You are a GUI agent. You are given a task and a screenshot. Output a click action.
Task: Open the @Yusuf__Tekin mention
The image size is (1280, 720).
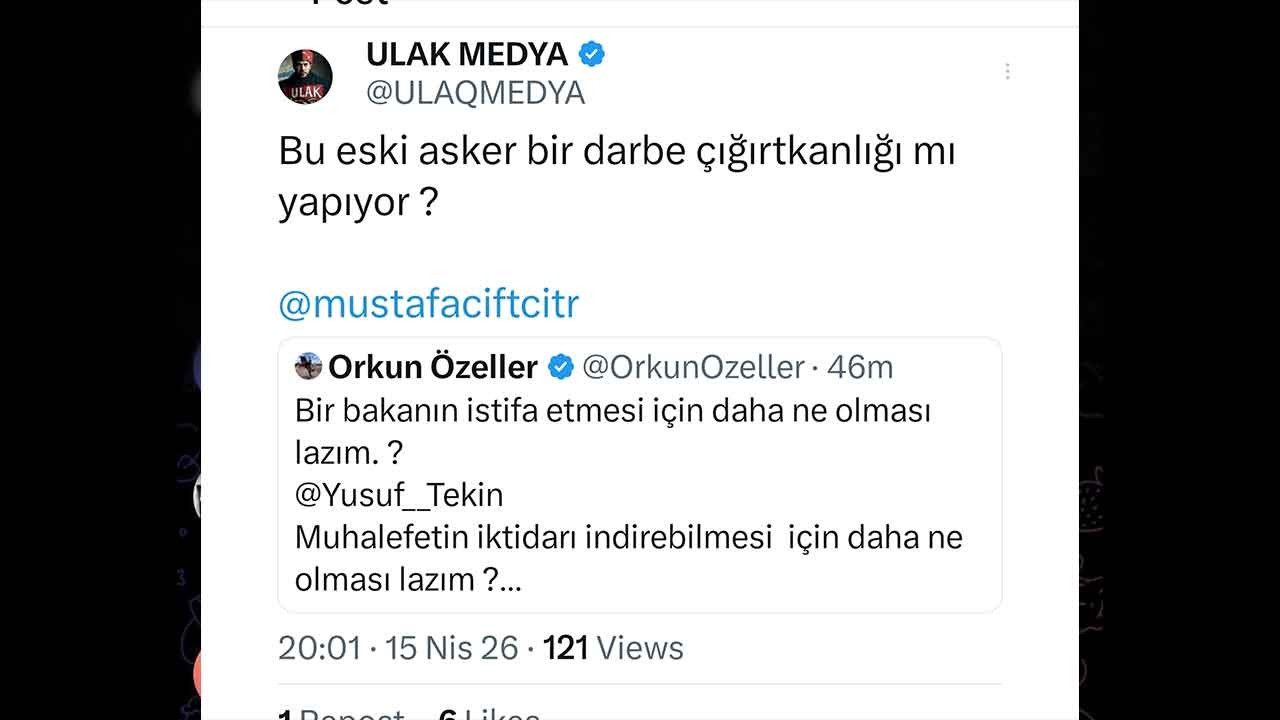tap(399, 495)
